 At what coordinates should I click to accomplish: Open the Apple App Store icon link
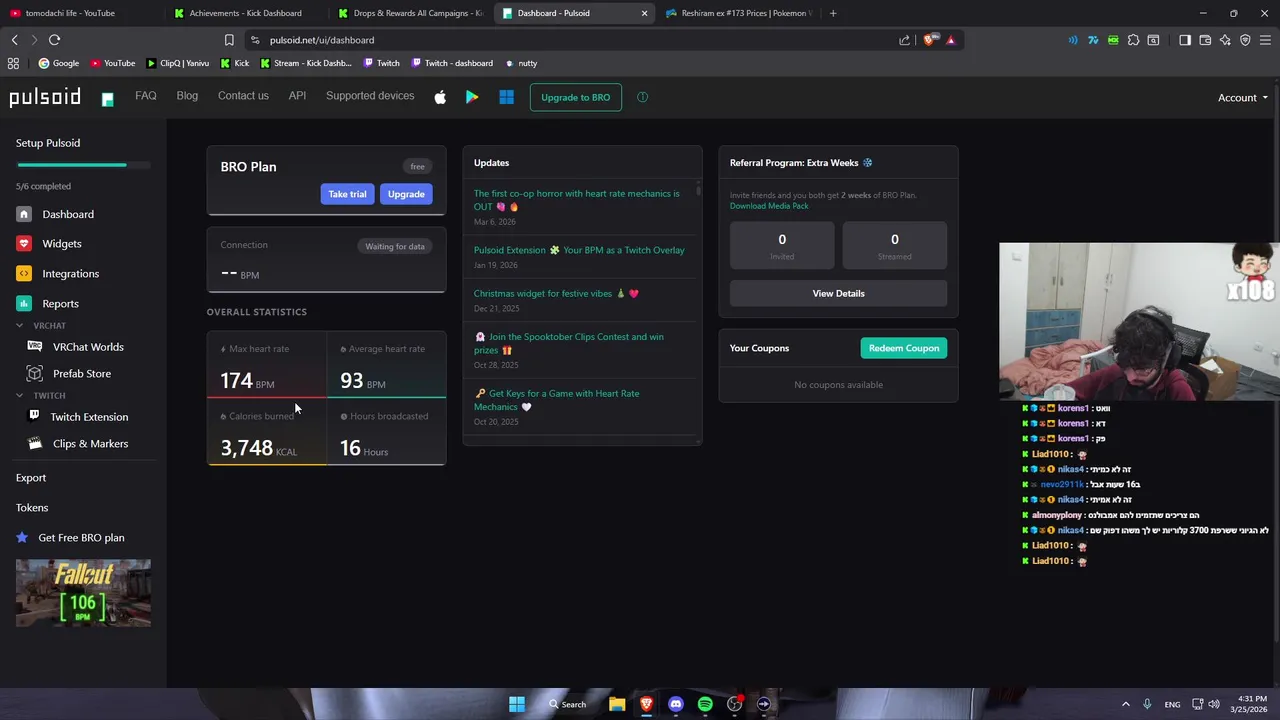440,97
